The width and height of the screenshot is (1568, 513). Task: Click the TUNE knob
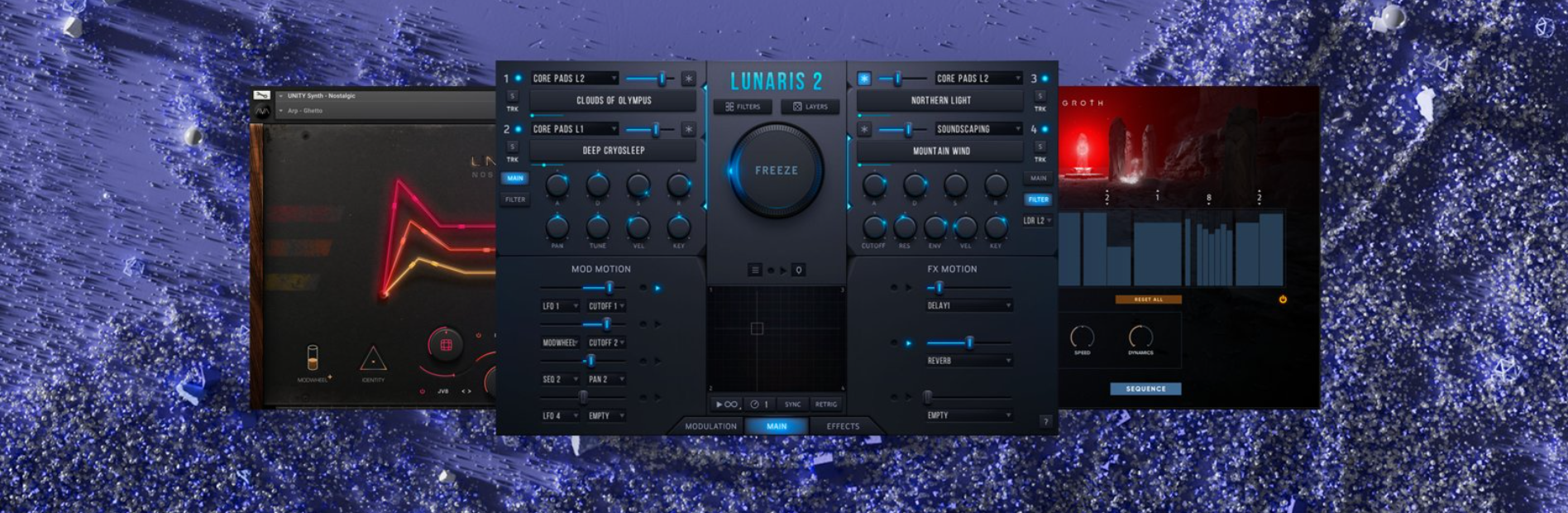tap(598, 226)
